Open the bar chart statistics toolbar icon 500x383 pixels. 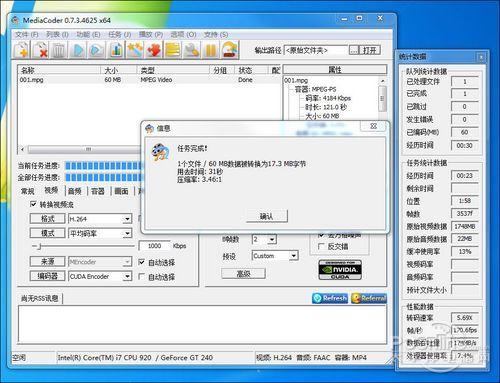point(116,50)
